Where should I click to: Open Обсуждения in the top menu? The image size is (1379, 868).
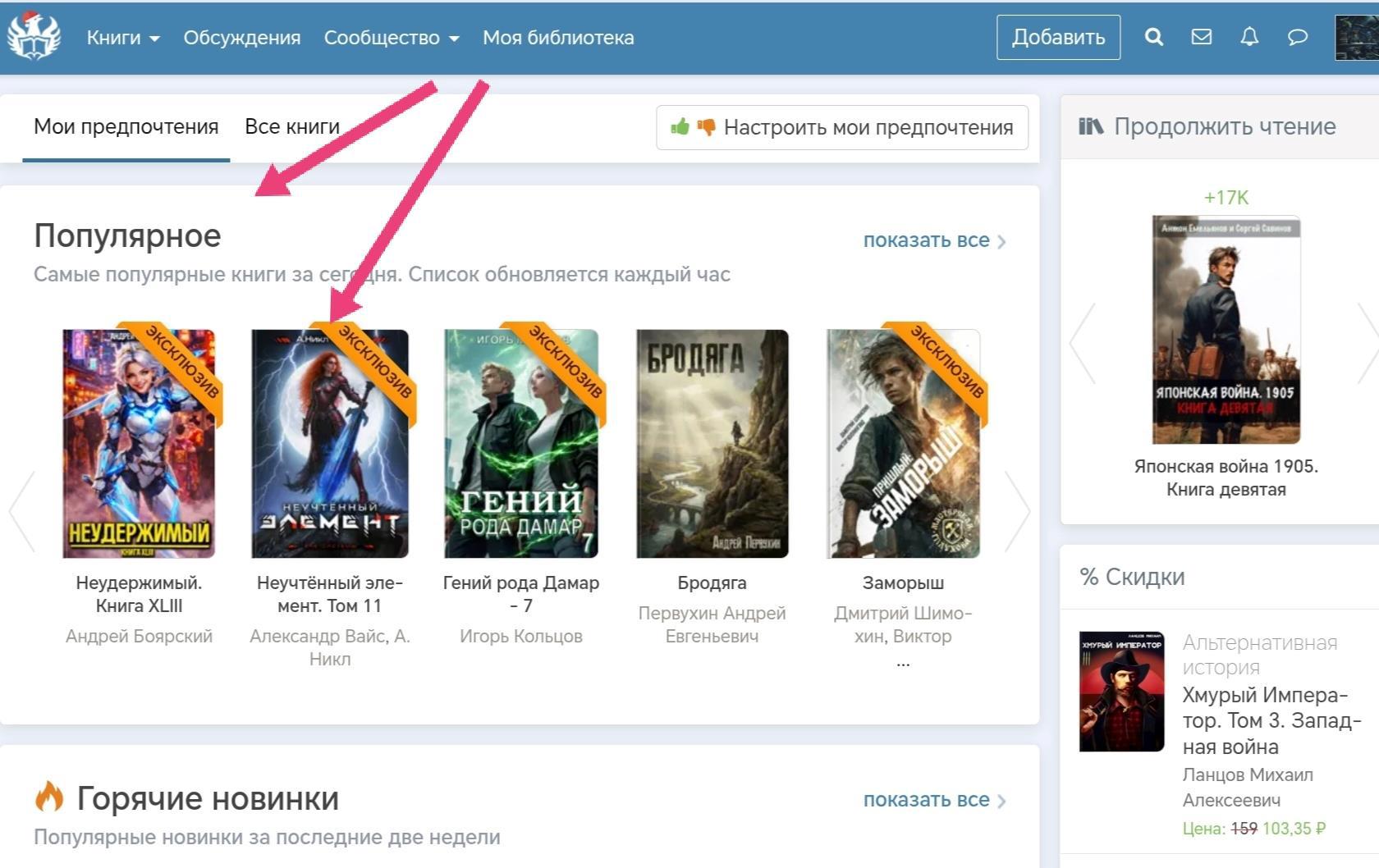coord(242,38)
